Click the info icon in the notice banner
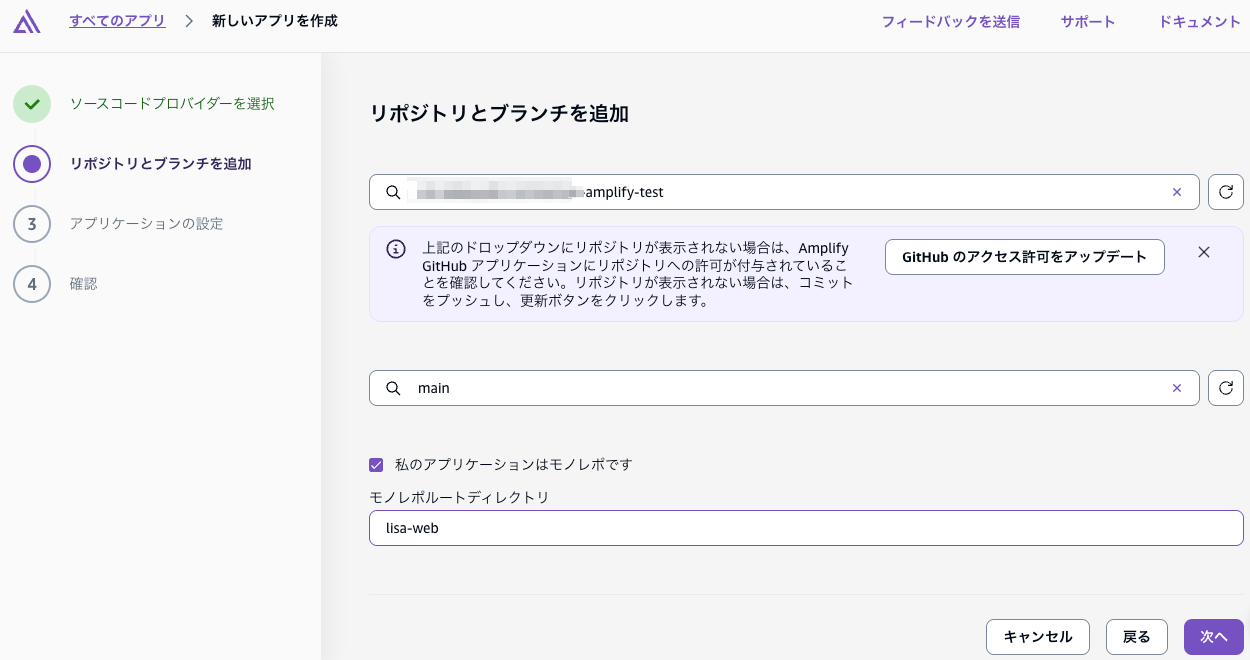1250x660 pixels. pos(395,248)
